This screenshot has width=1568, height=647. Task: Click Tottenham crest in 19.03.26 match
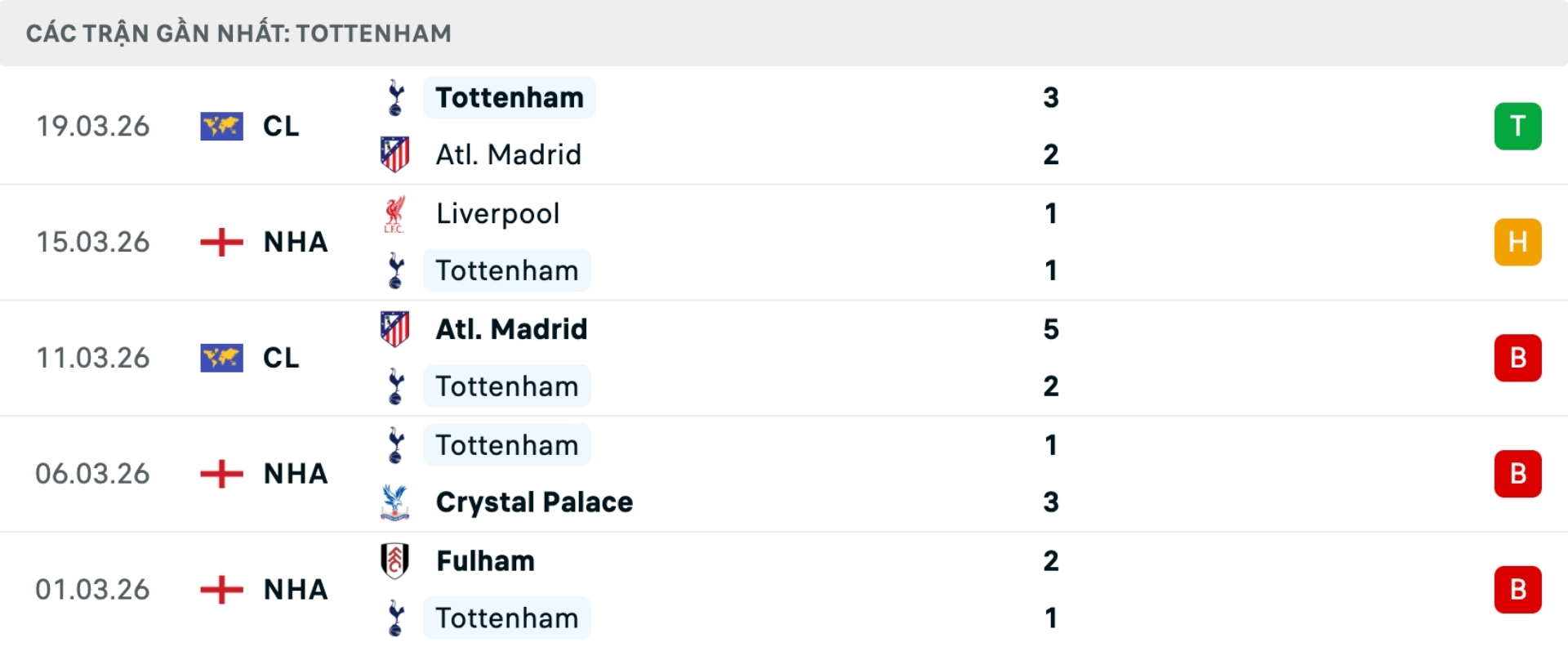tap(395, 98)
